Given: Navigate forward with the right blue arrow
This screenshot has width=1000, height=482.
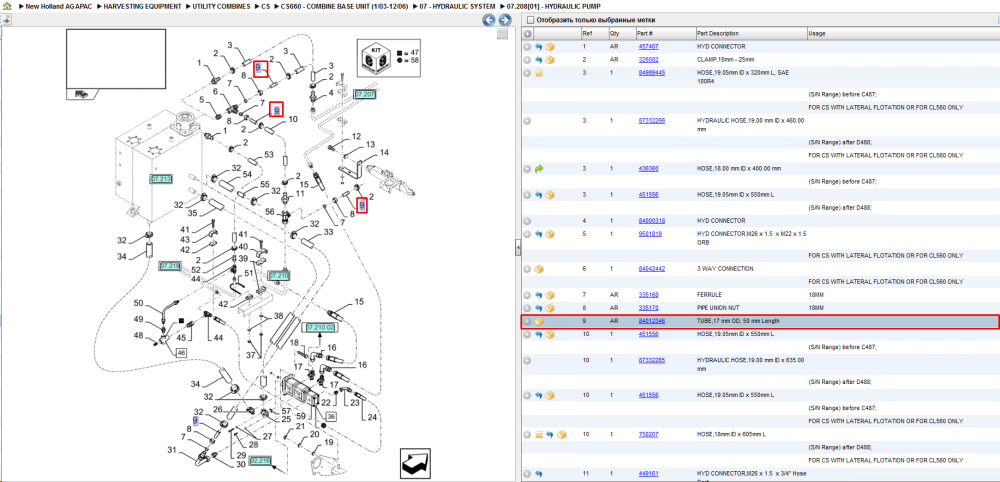Looking at the screenshot, I should click(x=504, y=20).
